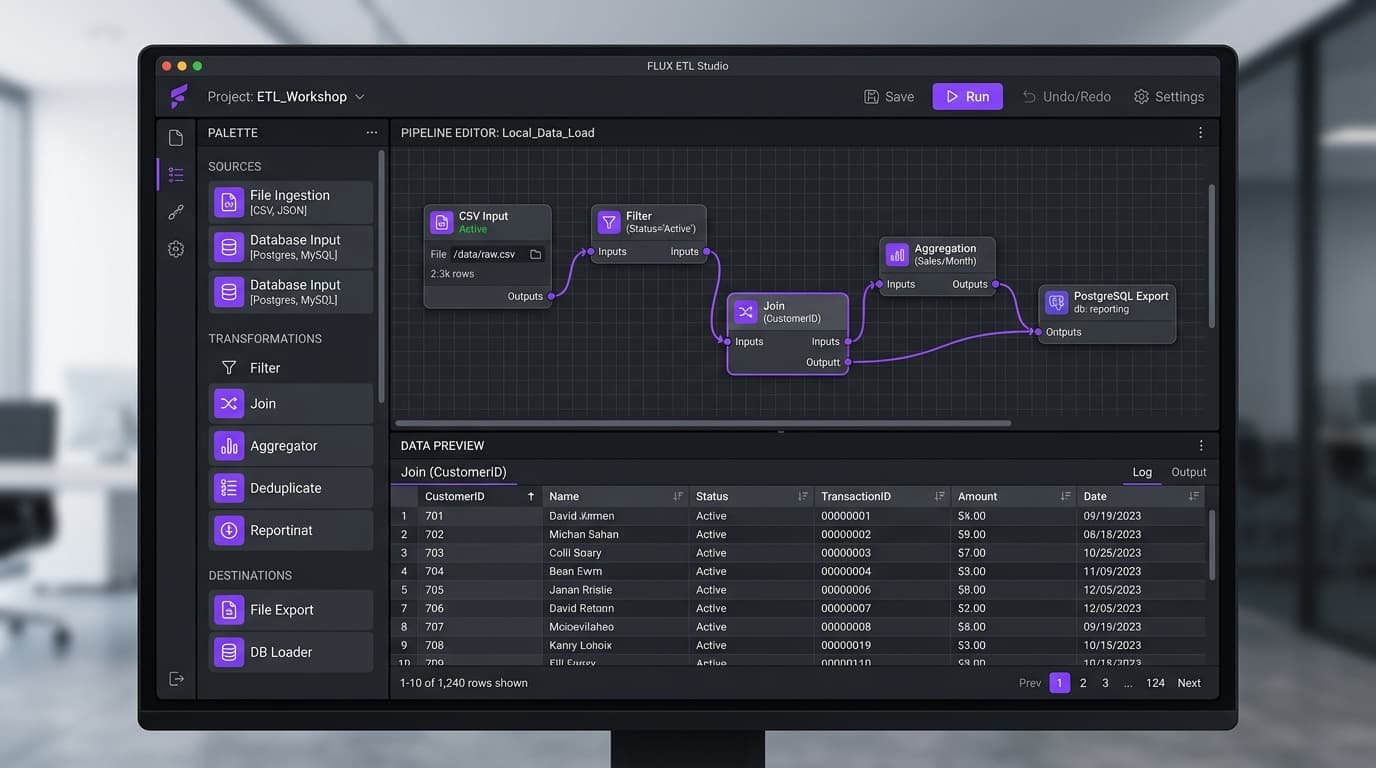Select the File Export destination icon
This screenshot has height=768, width=1376.
229,610
